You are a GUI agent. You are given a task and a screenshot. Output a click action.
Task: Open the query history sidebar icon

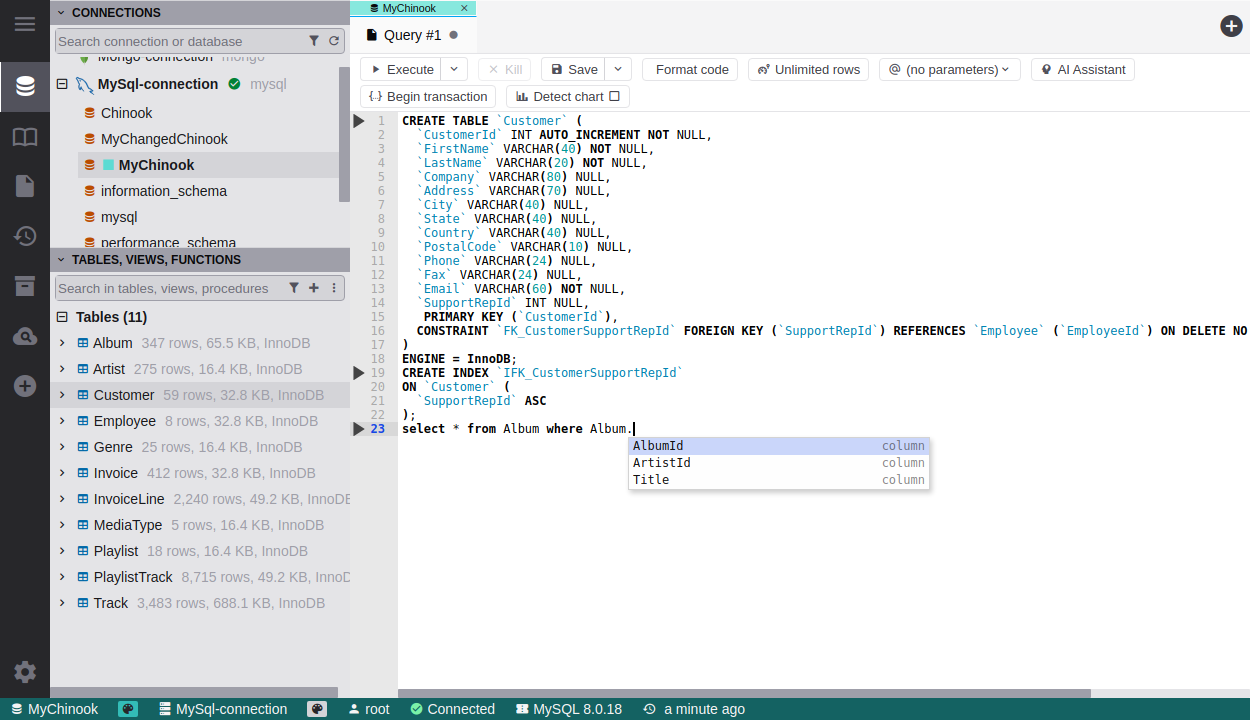[25, 236]
